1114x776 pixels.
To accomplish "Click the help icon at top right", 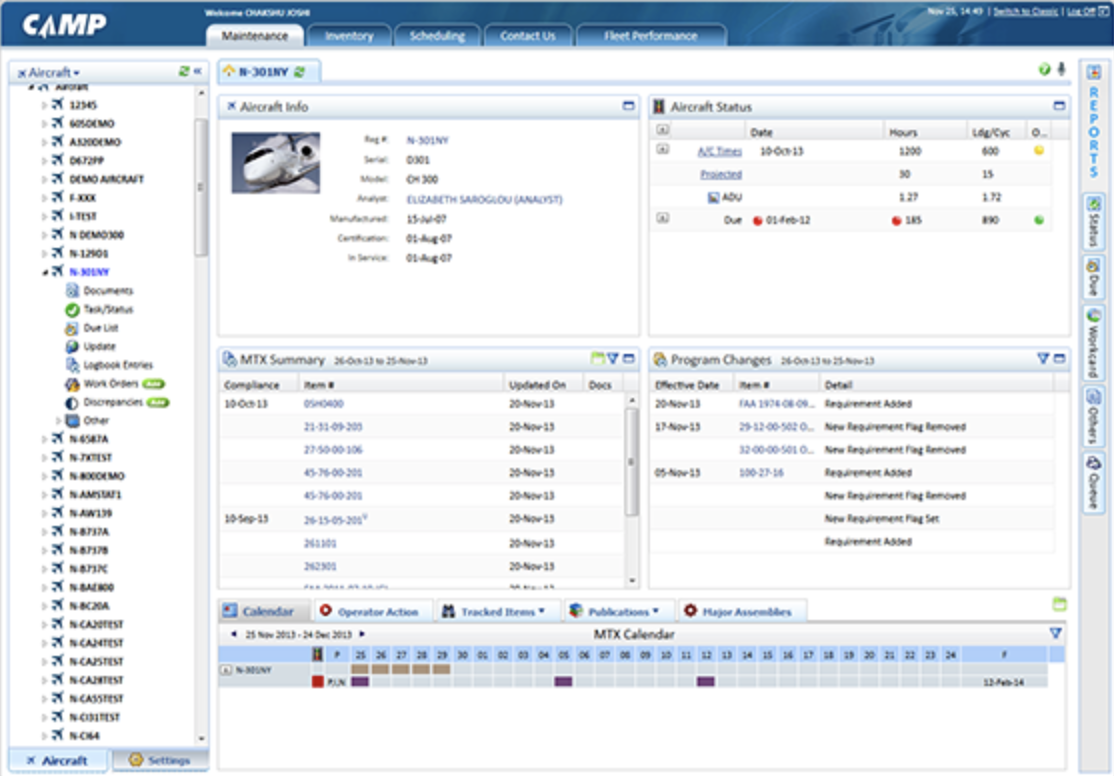I will pyautogui.click(x=1045, y=70).
